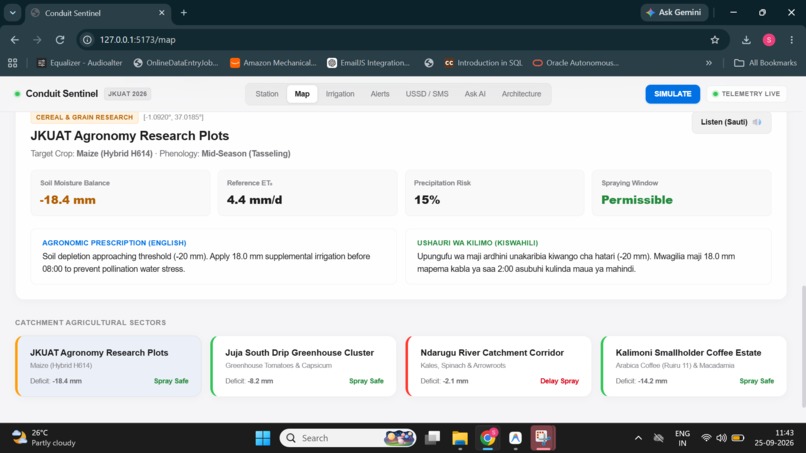The height and width of the screenshot is (453, 806).
Task: Switch to the Irrigation tab
Action: [340, 94]
